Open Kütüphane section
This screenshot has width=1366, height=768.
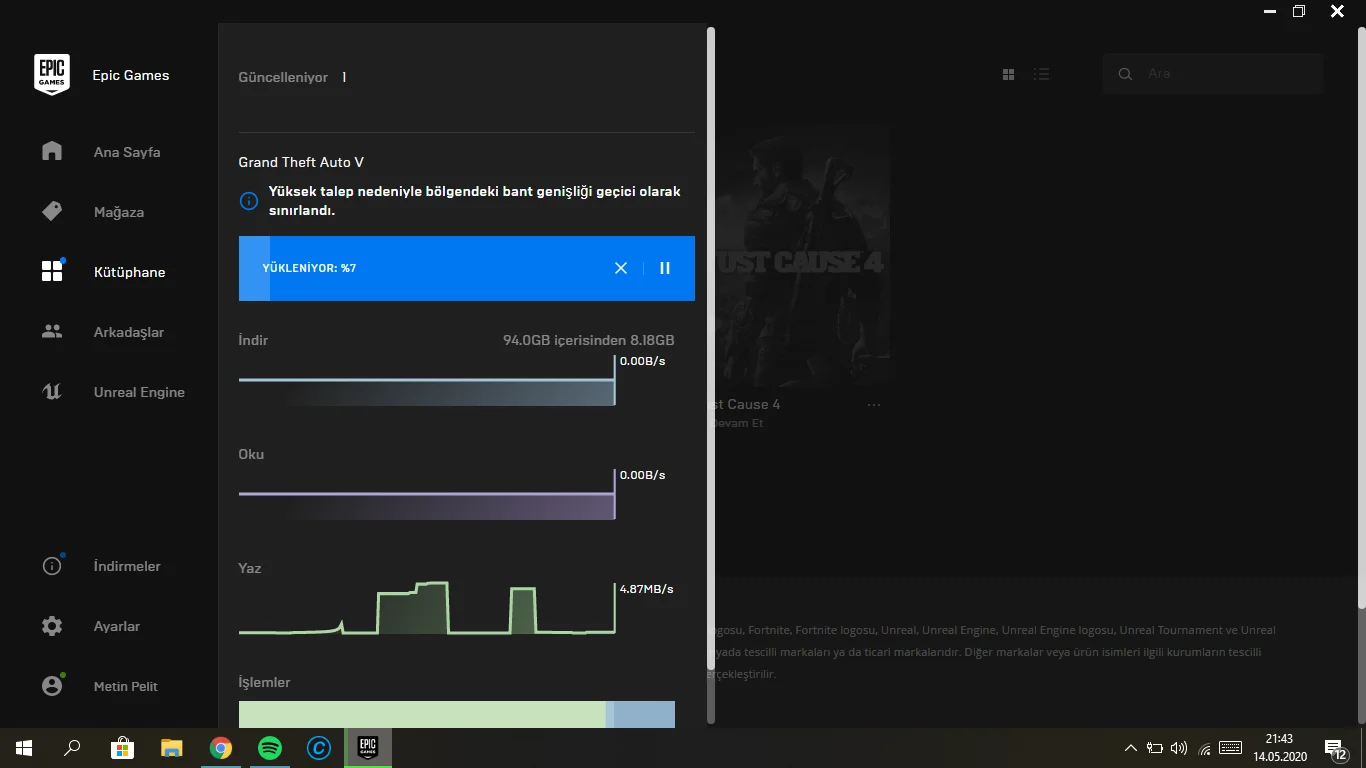(130, 272)
